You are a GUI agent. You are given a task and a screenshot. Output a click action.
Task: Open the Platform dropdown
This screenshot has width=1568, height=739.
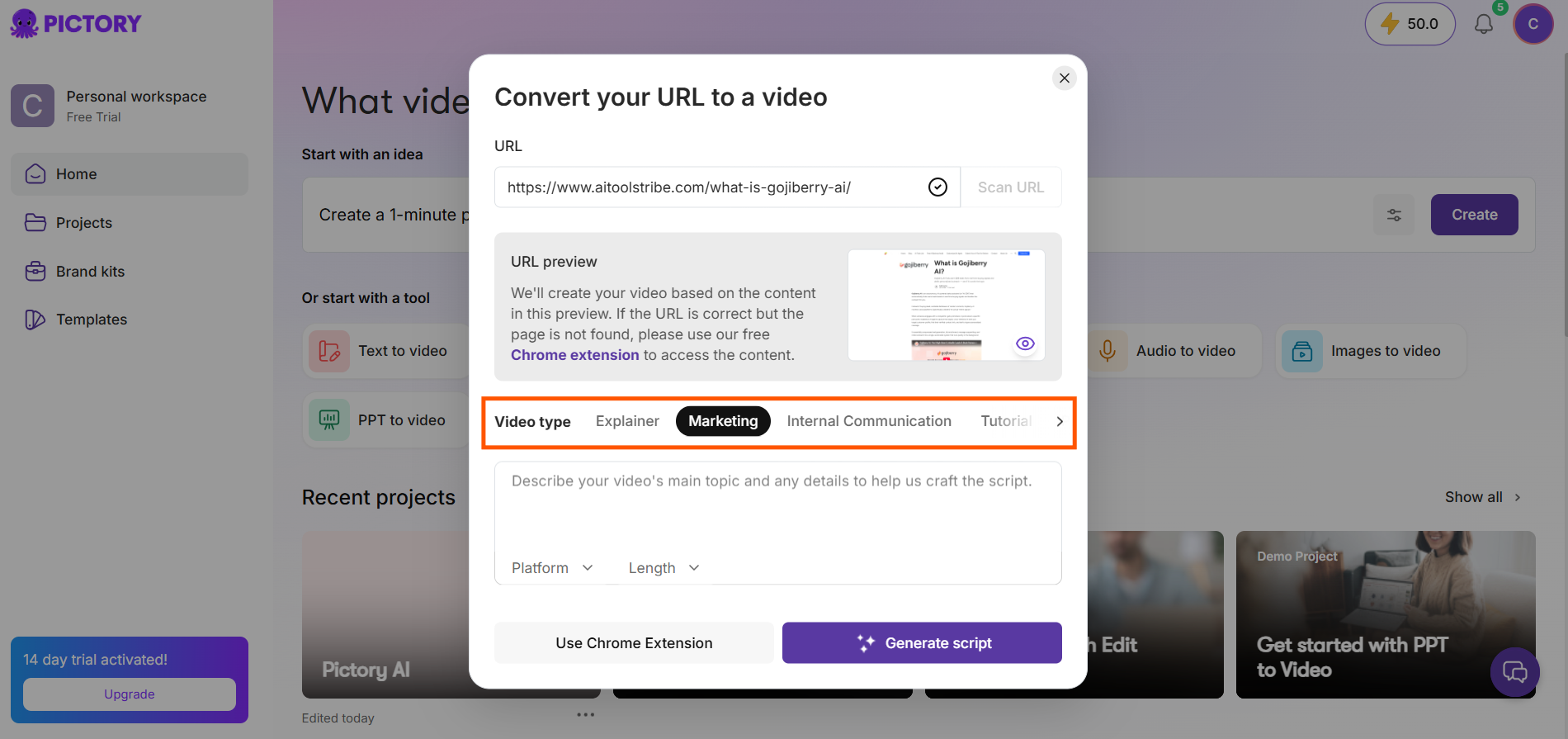tap(552, 568)
